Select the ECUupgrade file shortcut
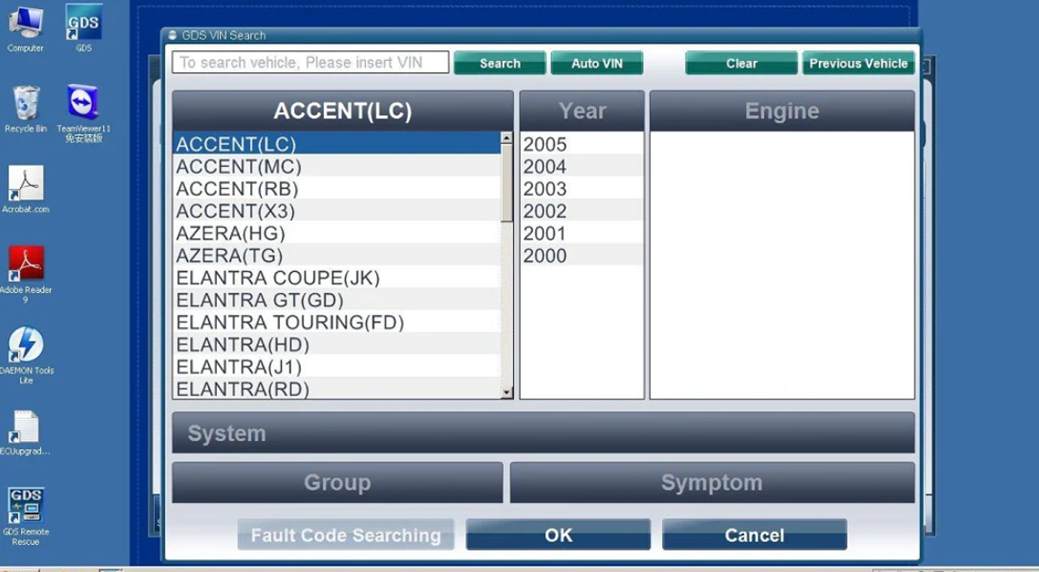 (25, 433)
